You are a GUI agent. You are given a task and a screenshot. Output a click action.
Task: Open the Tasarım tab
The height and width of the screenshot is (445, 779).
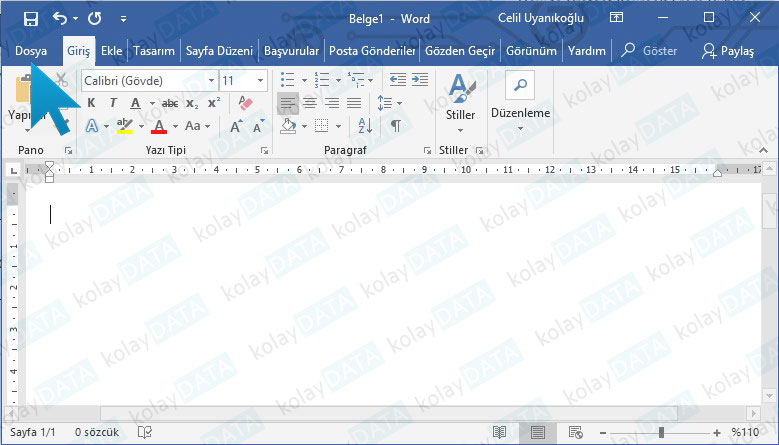(154, 51)
